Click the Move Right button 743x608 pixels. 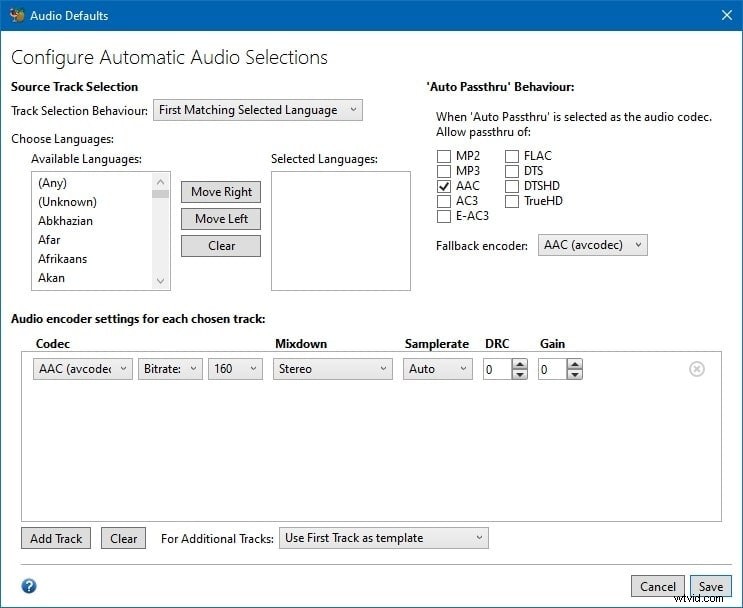tap(221, 192)
